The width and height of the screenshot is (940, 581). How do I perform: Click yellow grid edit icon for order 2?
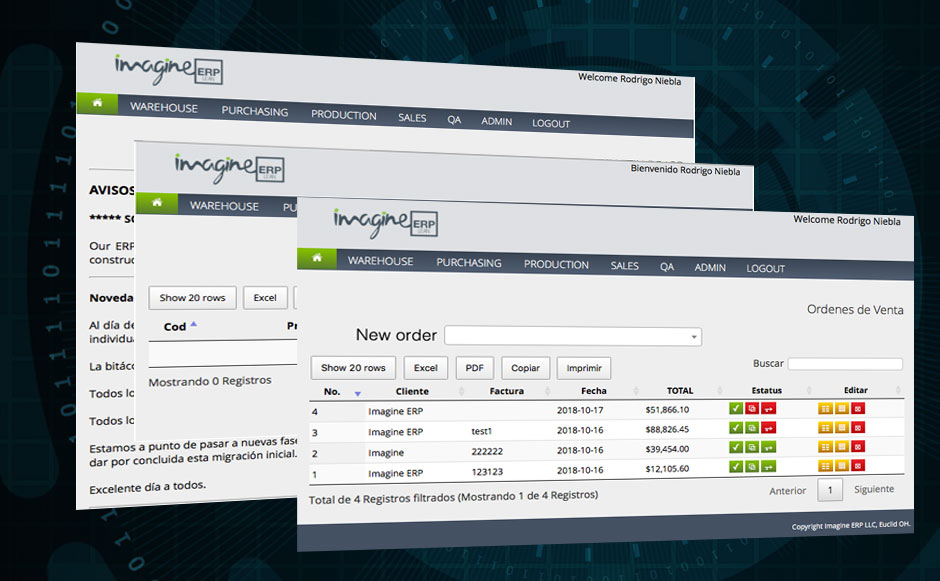(x=842, y=447)
